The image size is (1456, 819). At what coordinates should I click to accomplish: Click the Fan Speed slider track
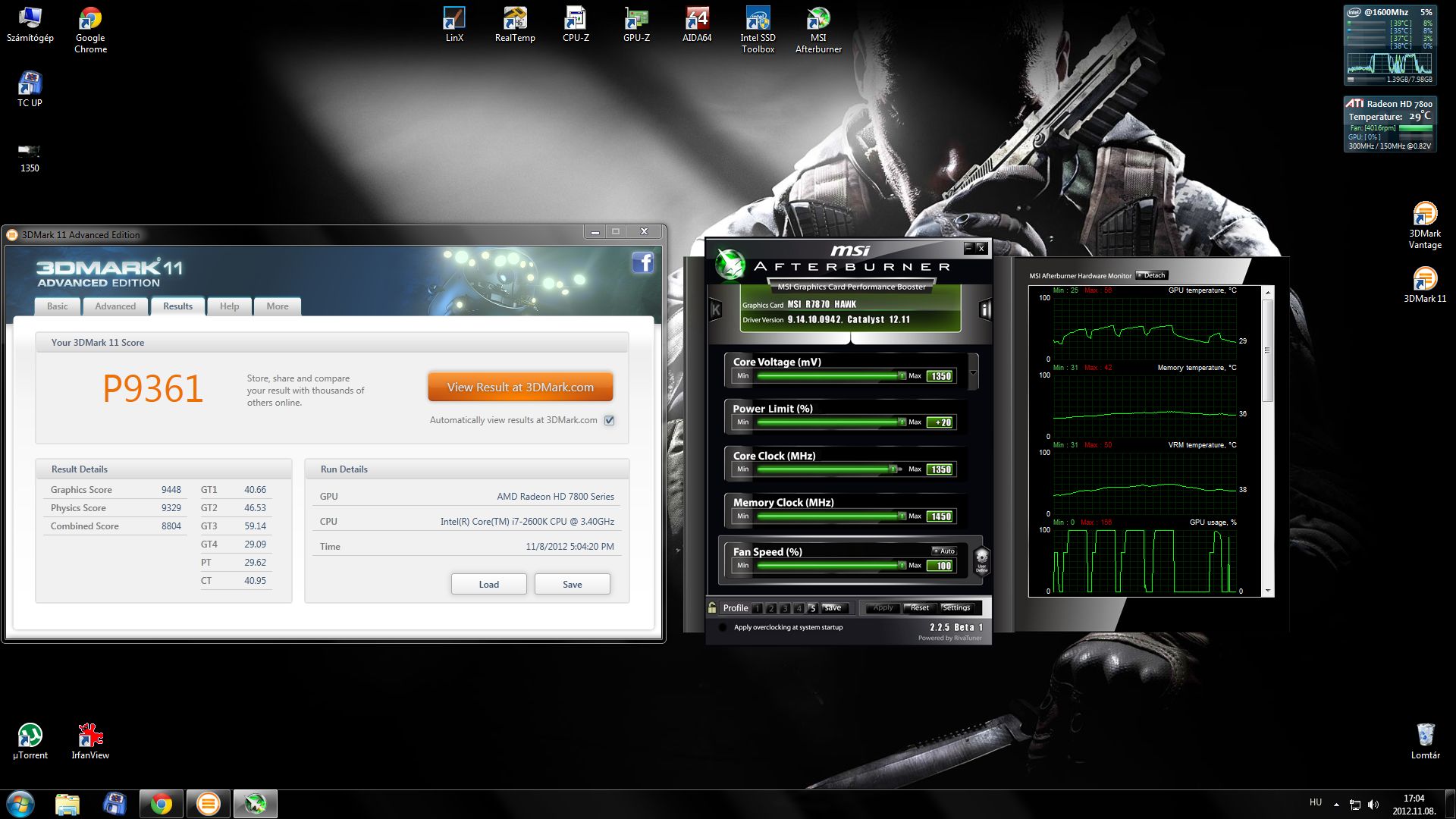tap(831, 566)
